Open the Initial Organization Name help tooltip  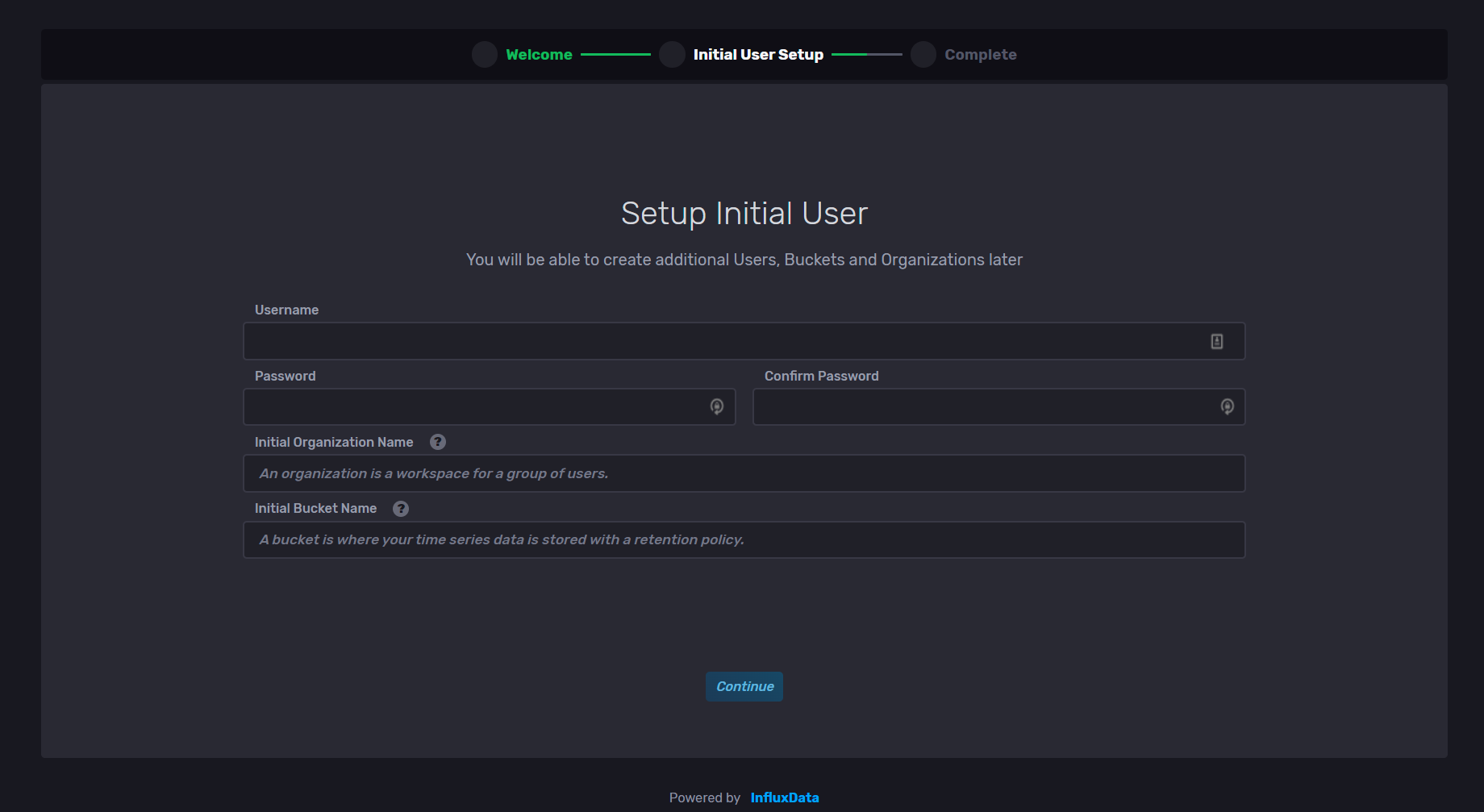click(438, 442)
